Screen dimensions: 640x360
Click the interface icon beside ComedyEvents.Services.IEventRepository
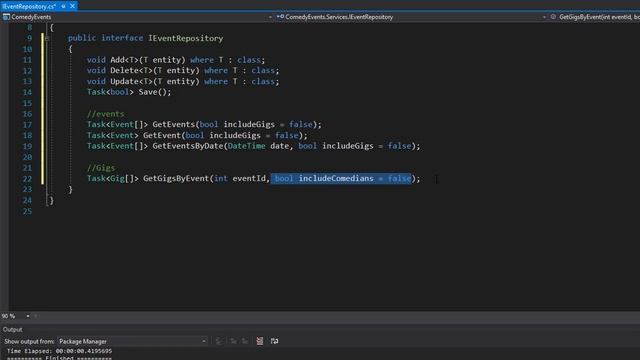tap(280, 17)
